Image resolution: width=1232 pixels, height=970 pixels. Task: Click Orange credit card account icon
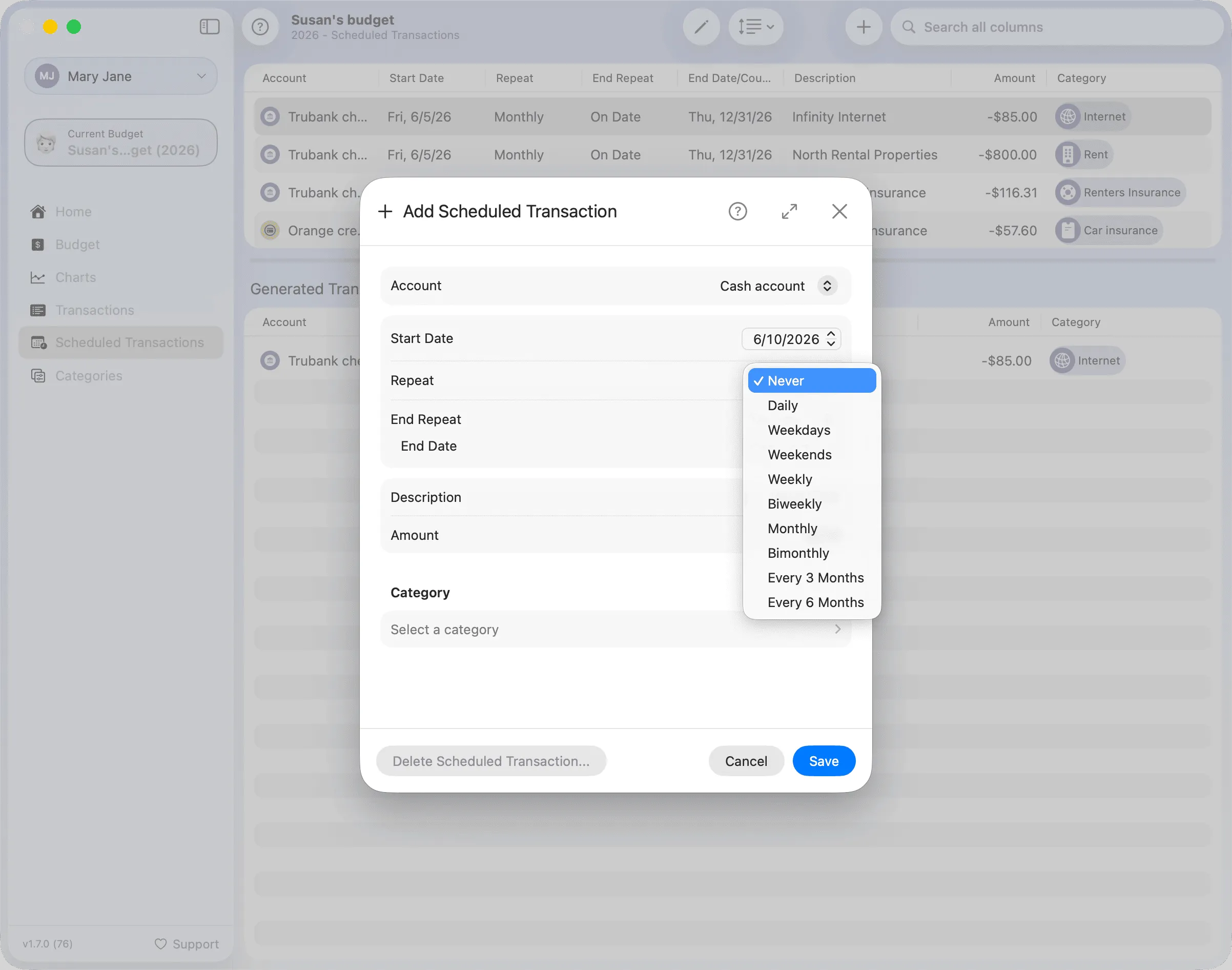click(270, 231)
